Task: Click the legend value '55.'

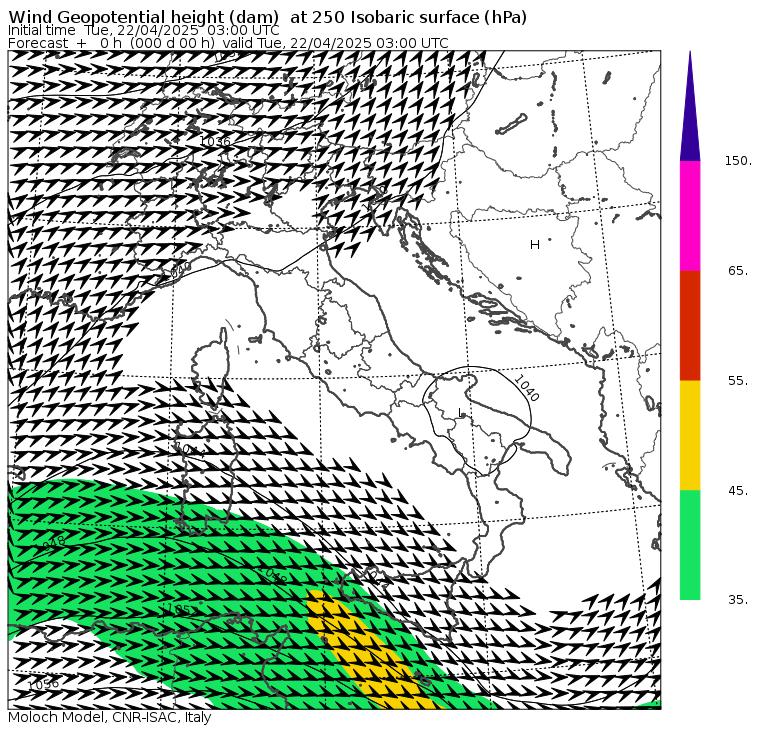Action: (x=738, y=381)
